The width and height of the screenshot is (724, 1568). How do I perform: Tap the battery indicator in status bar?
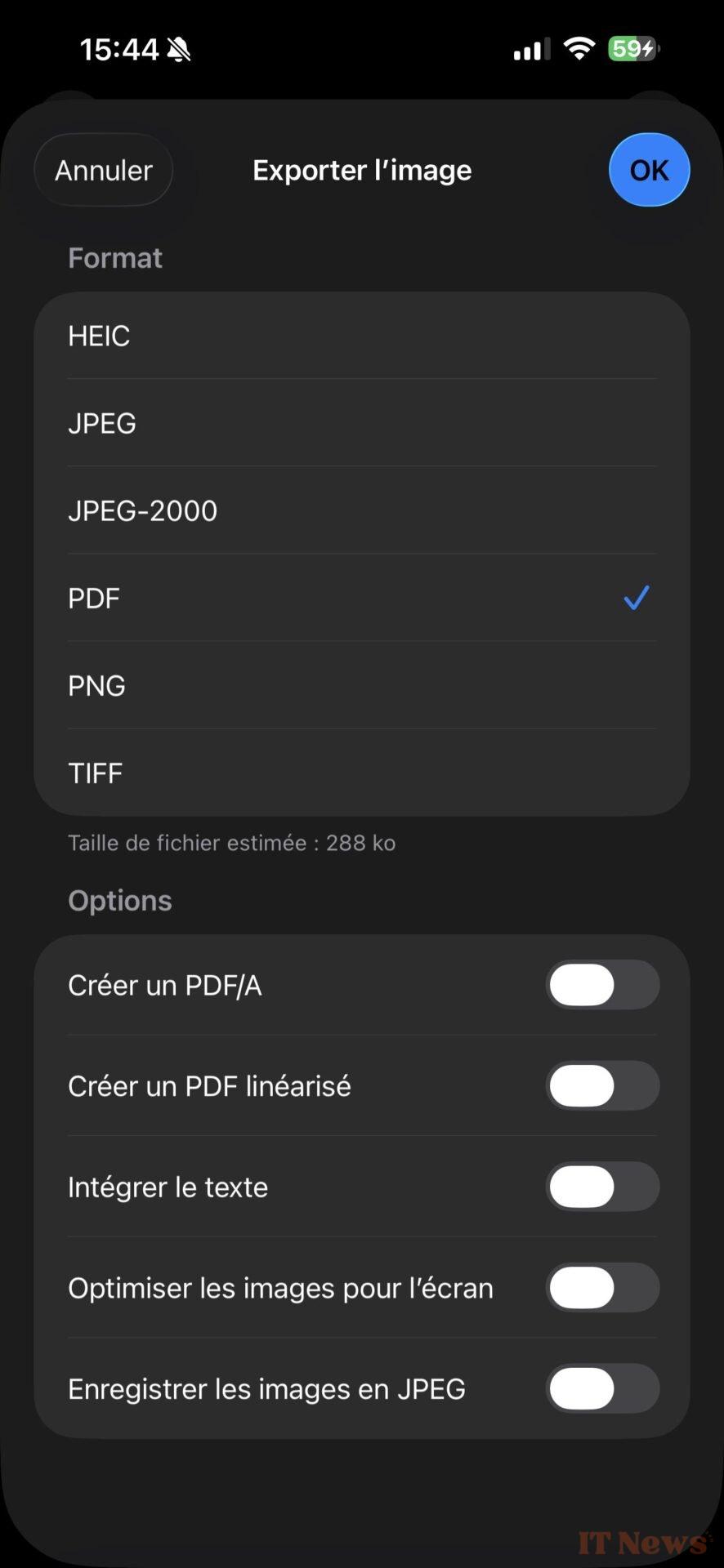click(x=633, y=49)
